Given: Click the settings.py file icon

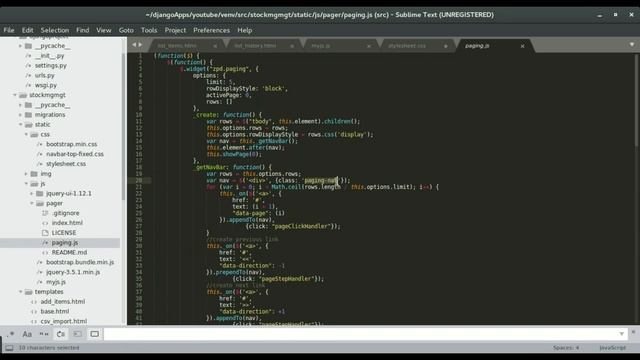Looking at the screenshot, I should (x=28, y=65).
